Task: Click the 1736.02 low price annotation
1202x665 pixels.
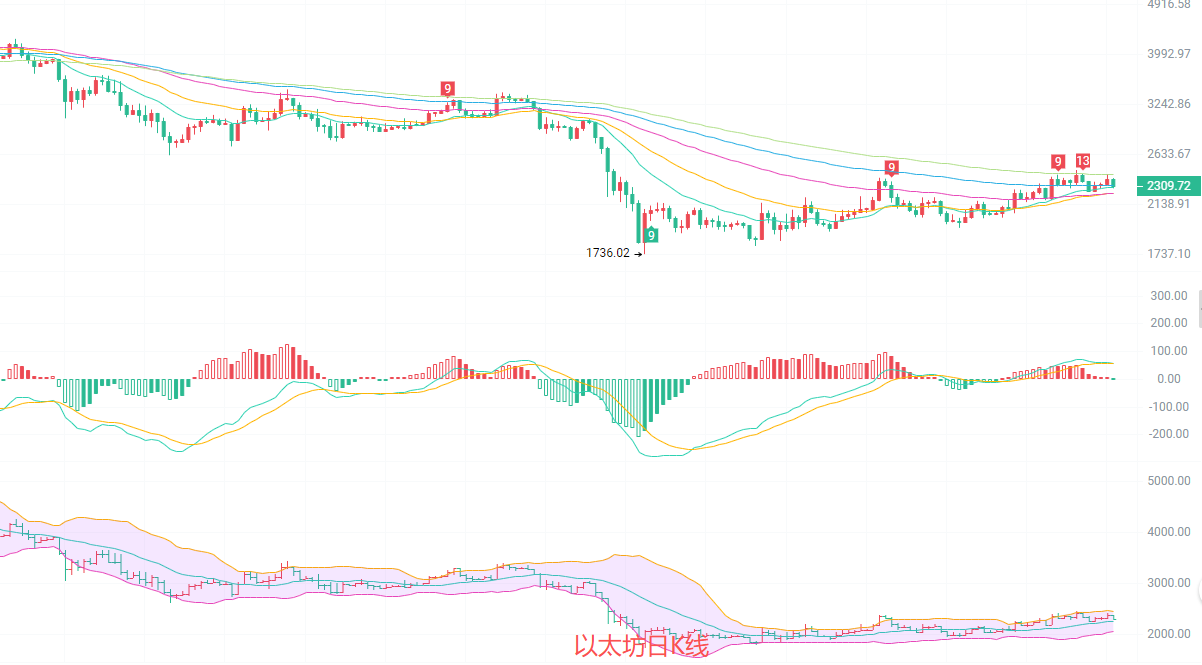Action: point(608,253)
